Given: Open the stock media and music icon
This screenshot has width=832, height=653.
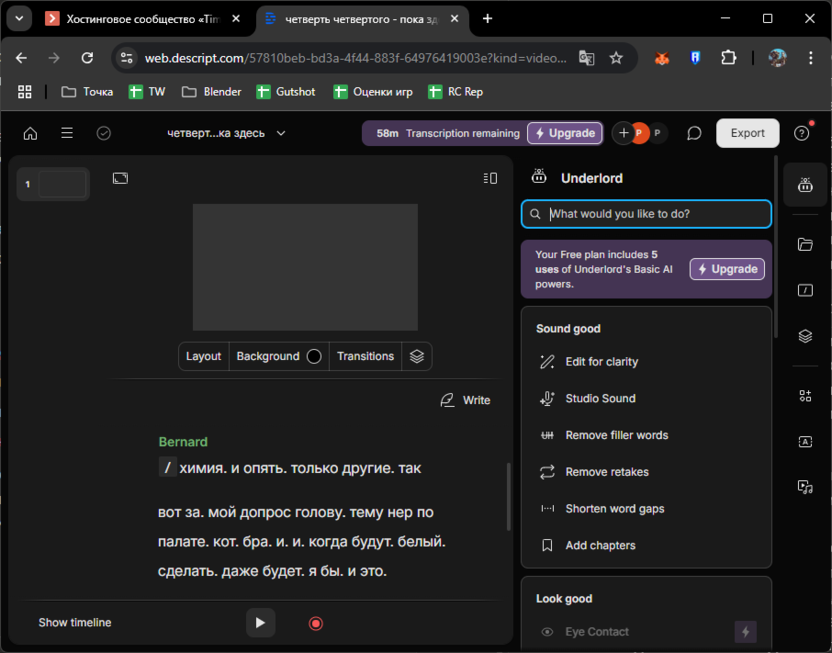Looking at the screenshot, I should [805, 487].
